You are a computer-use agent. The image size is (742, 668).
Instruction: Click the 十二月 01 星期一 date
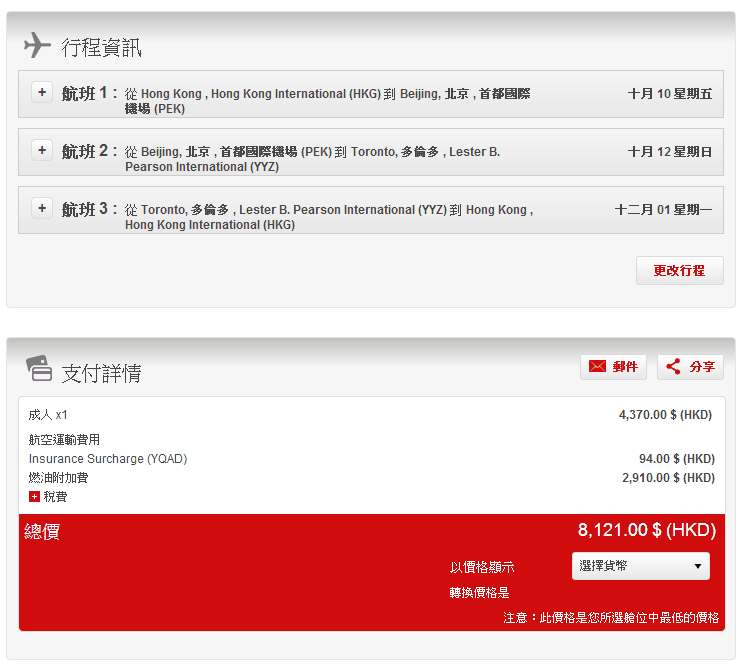coord(663,210)
